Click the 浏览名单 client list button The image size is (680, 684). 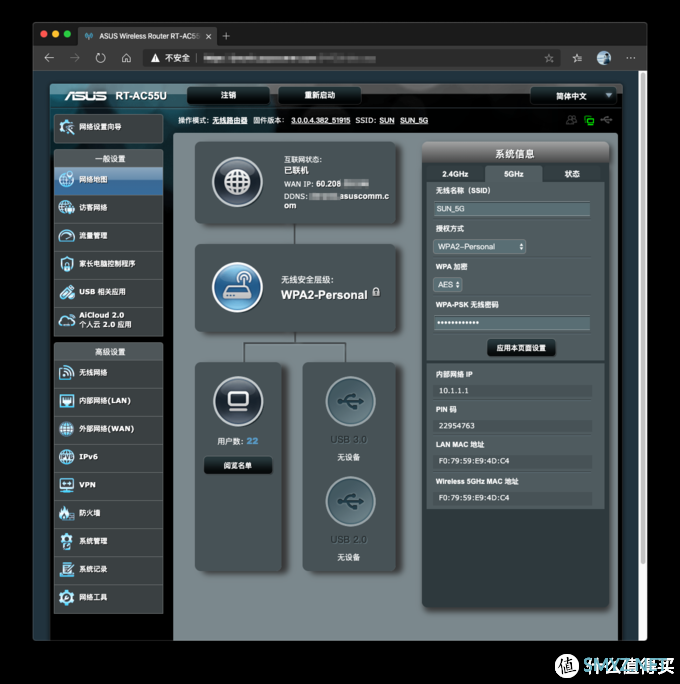pyautogui.click(x=238, y=465)
